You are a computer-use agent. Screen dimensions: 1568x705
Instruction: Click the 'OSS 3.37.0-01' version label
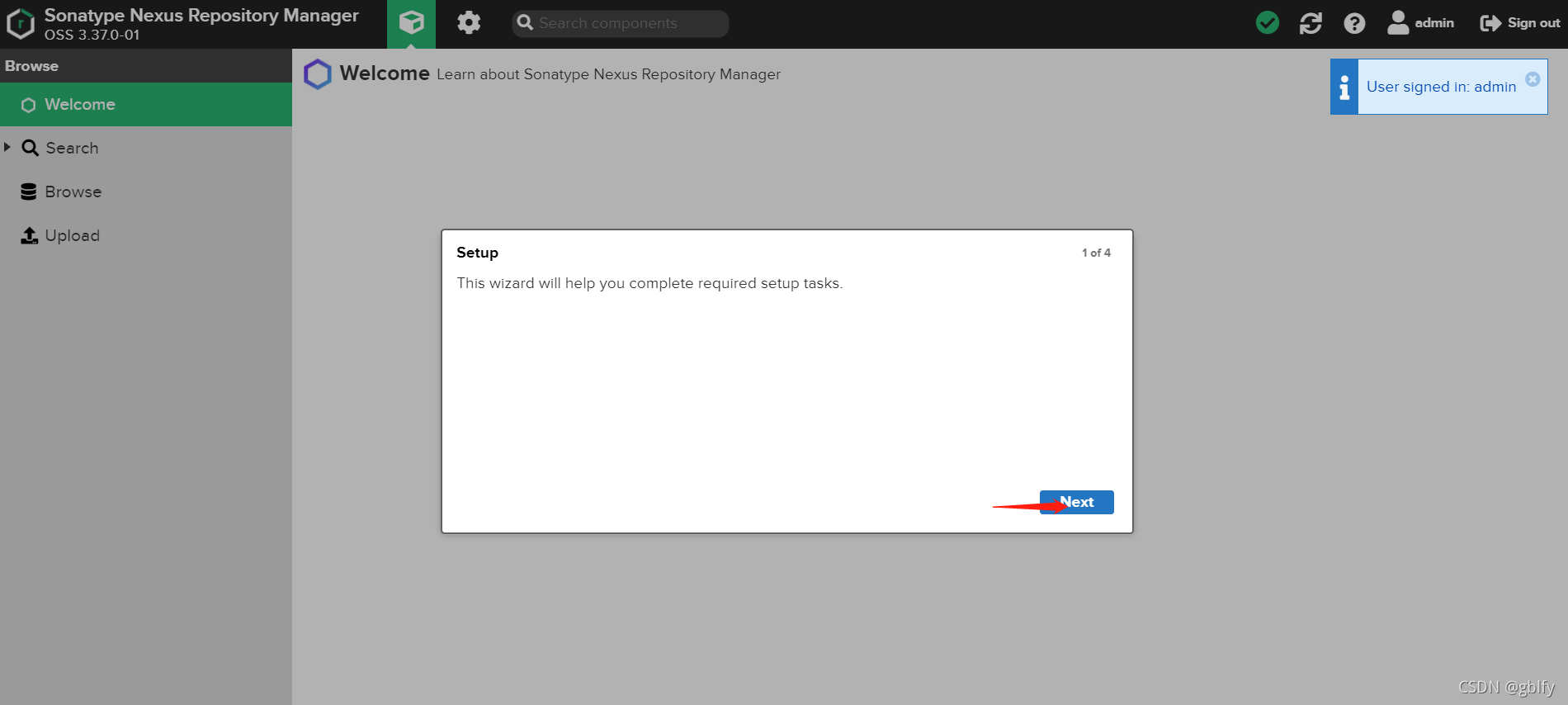pyautogui.click(x=92, y=35)
